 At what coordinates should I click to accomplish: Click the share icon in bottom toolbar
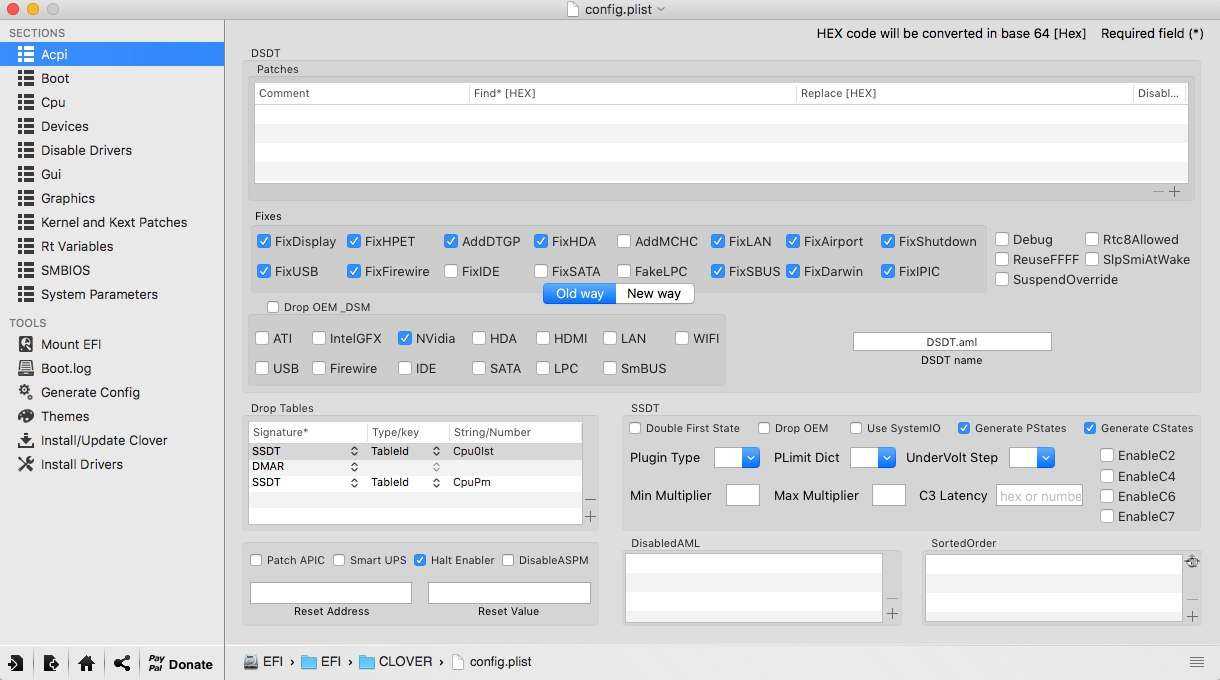122,663
